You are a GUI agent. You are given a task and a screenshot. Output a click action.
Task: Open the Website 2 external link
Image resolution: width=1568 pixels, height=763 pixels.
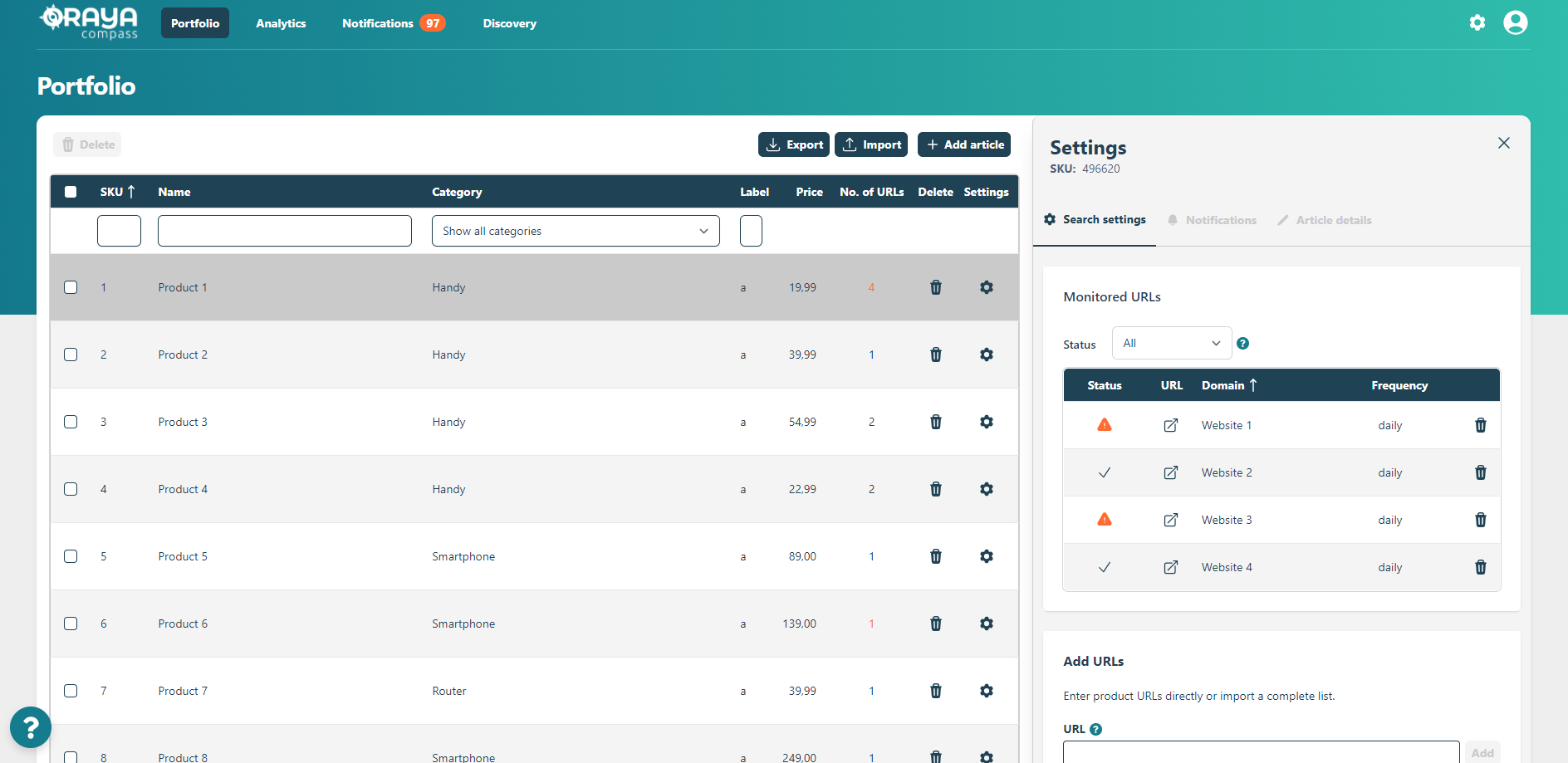click(x=1170, y=472)
